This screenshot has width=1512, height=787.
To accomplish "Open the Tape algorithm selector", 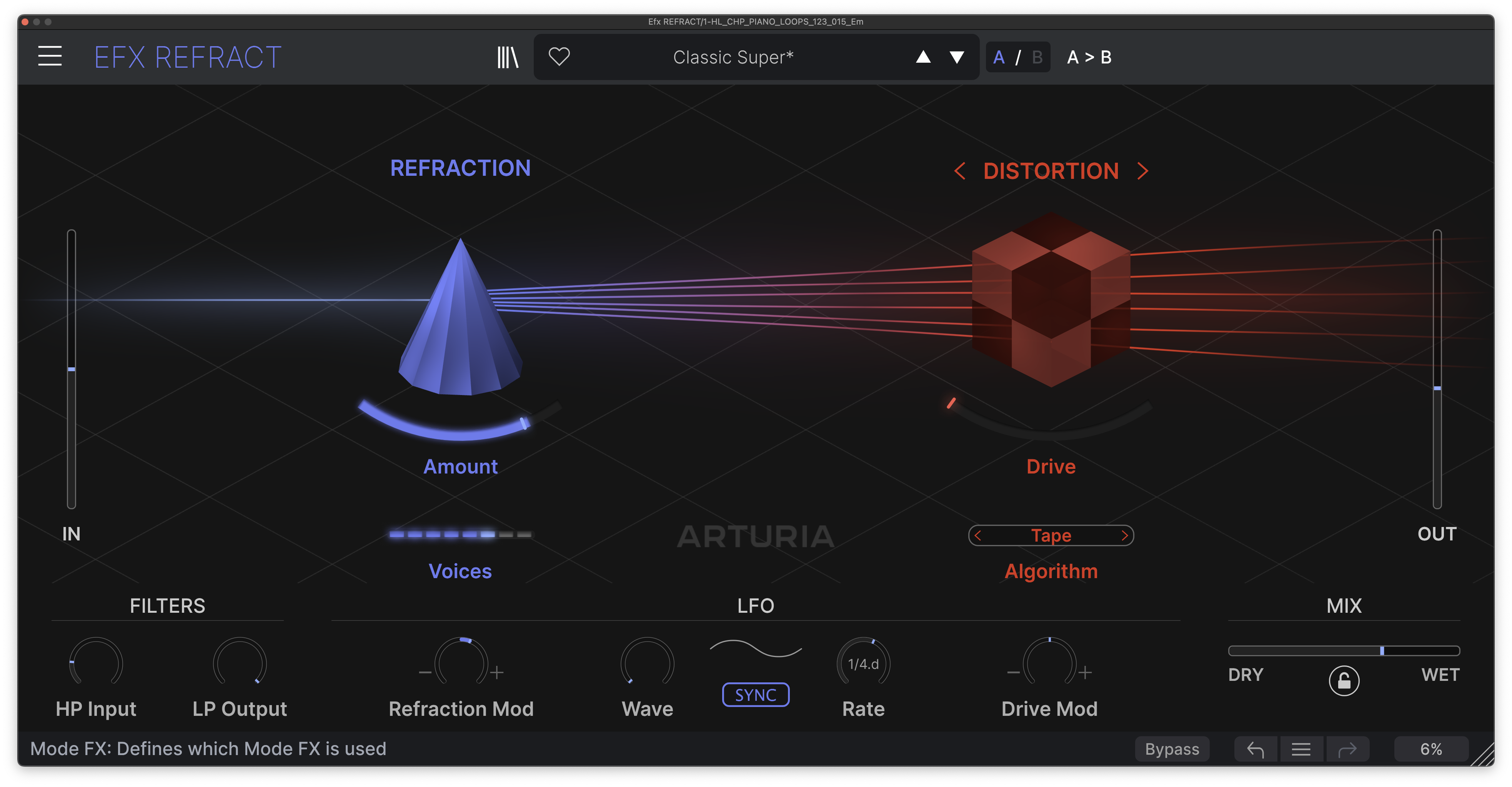I will pyautogui.click(x=1051, y=536).
